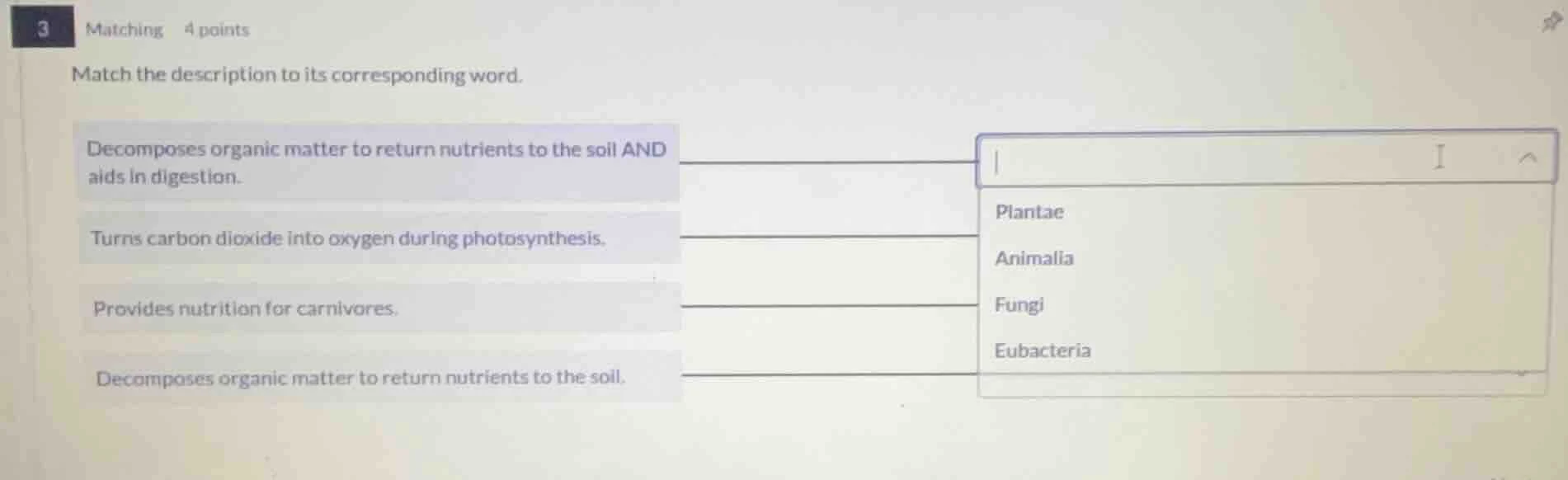Select Eubacteria from the answer list
1568x480 pixels.
click(1042, 351)
